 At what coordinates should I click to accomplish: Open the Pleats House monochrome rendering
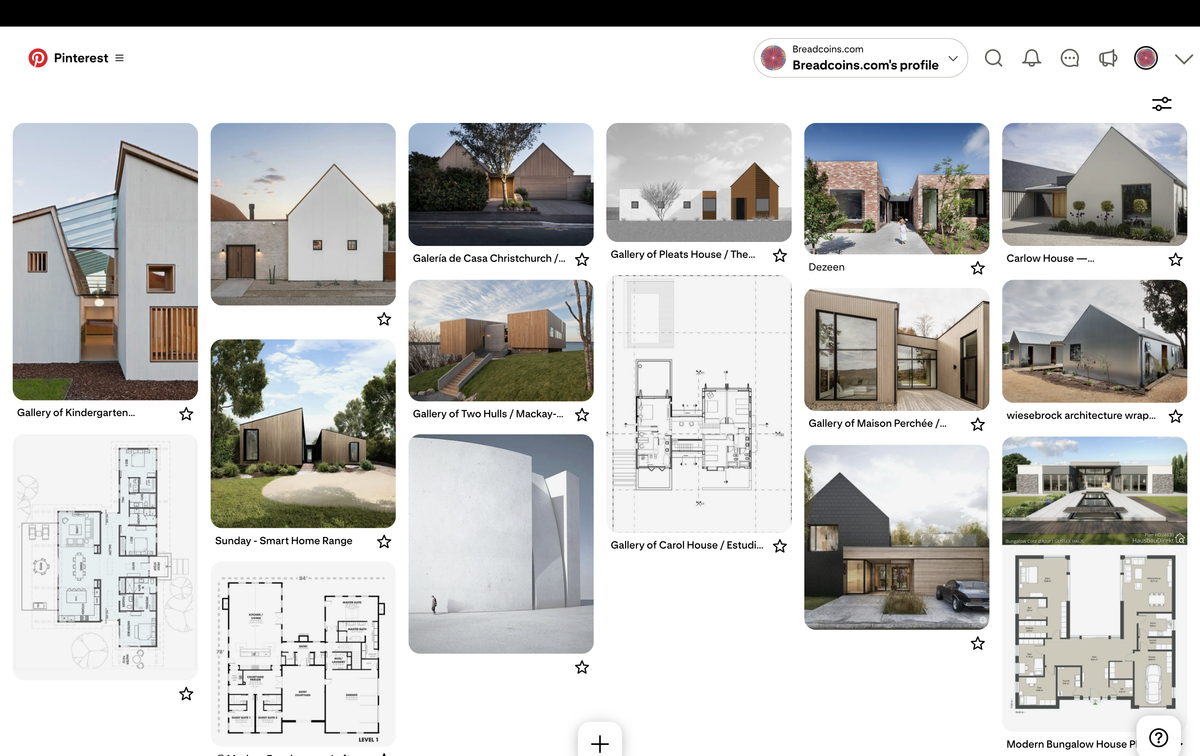click(699, 182)
